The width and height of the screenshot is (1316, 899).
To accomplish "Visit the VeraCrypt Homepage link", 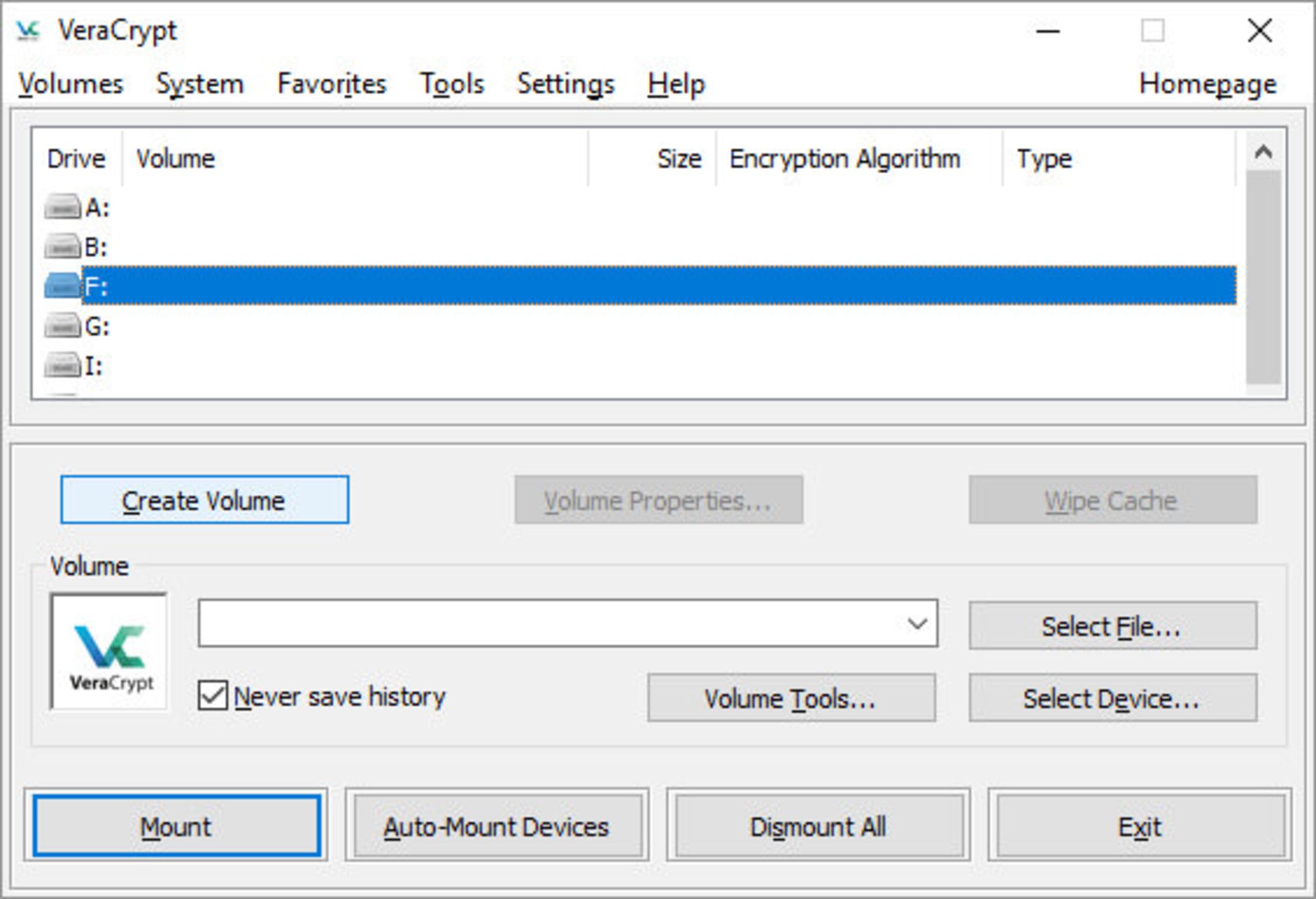I will pos(1207,84).
